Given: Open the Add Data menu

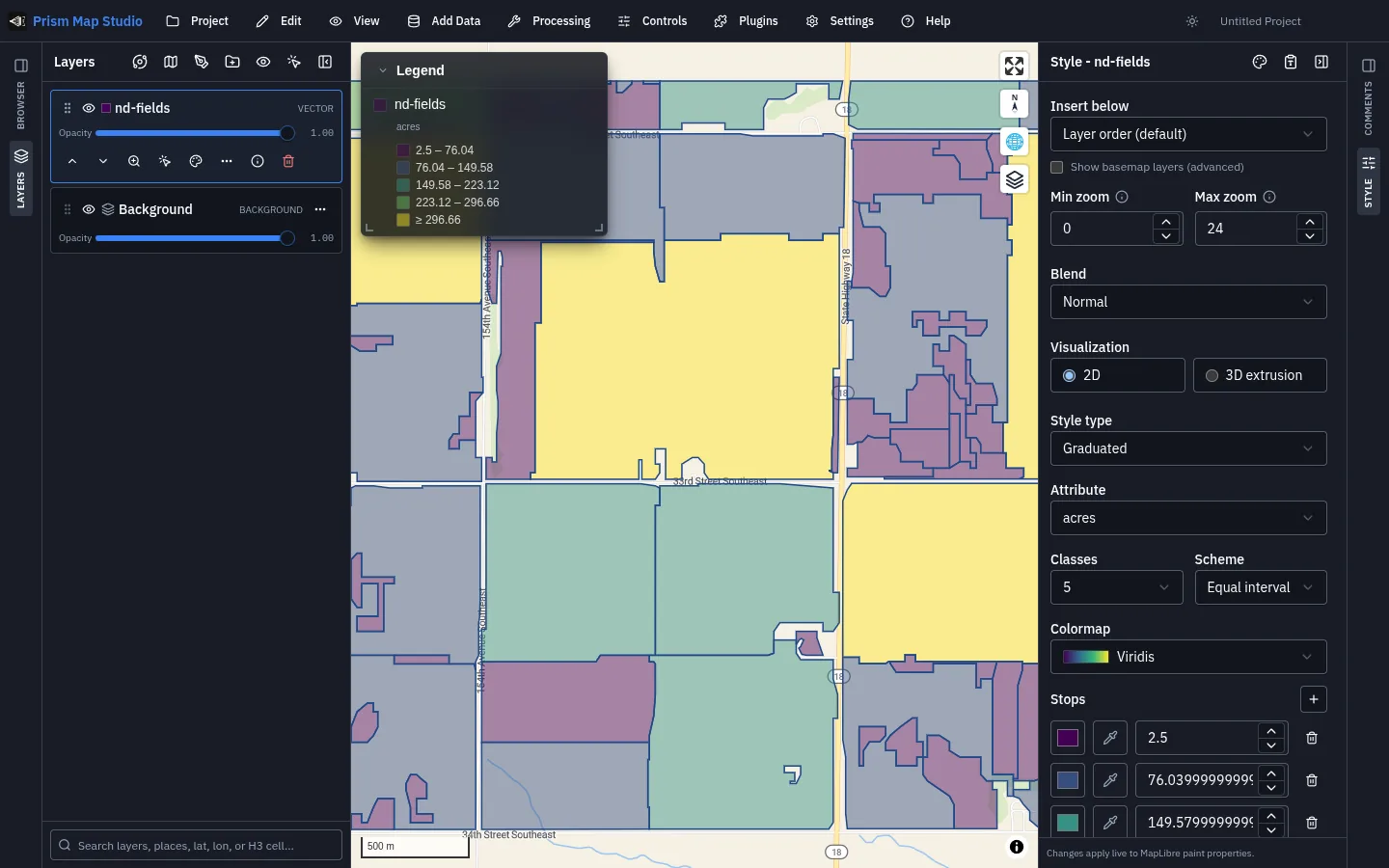Looking at the screenshot, I should click(444, 21).
